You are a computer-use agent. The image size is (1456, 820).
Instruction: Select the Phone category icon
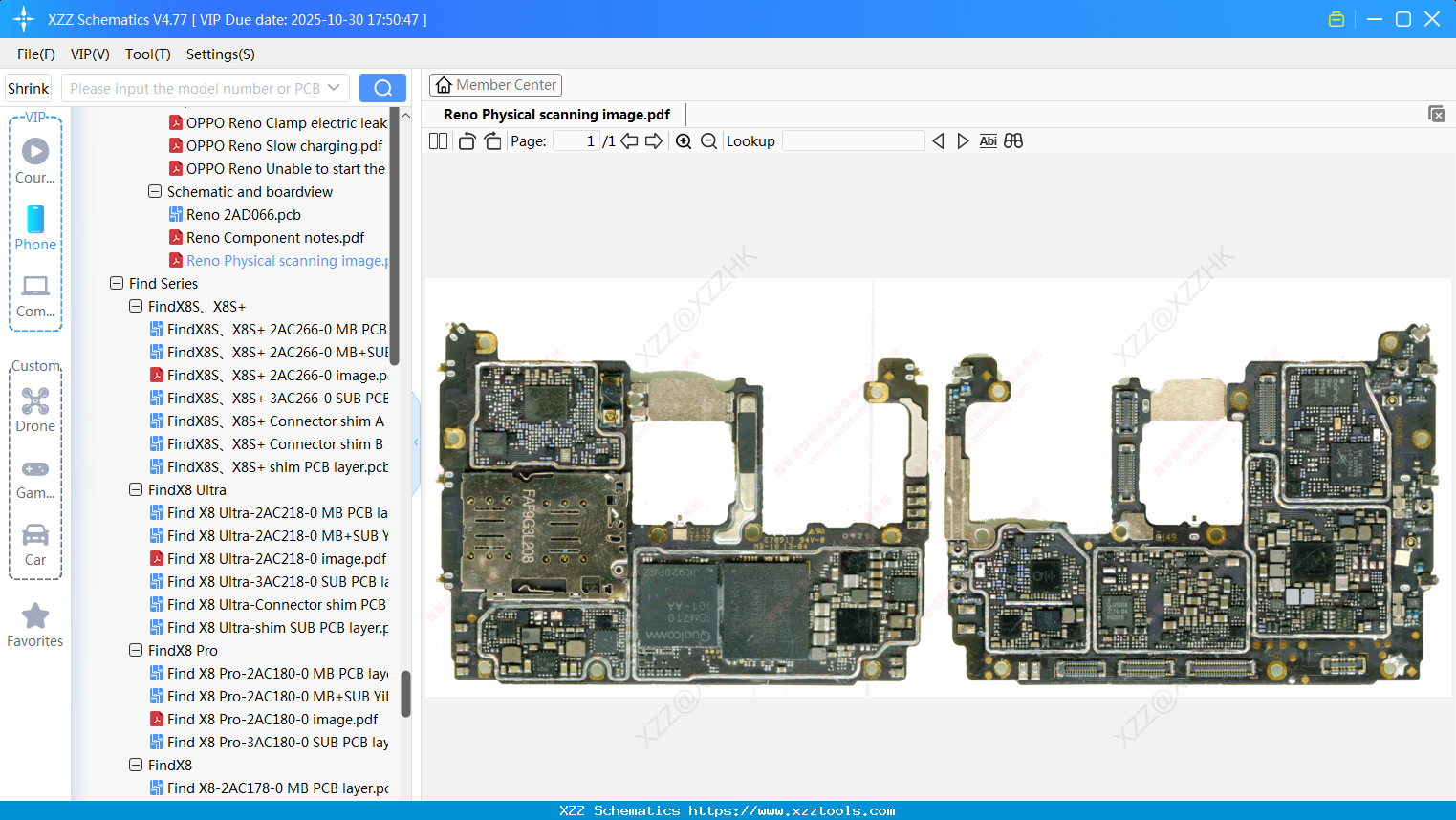(x=35, y=227)
